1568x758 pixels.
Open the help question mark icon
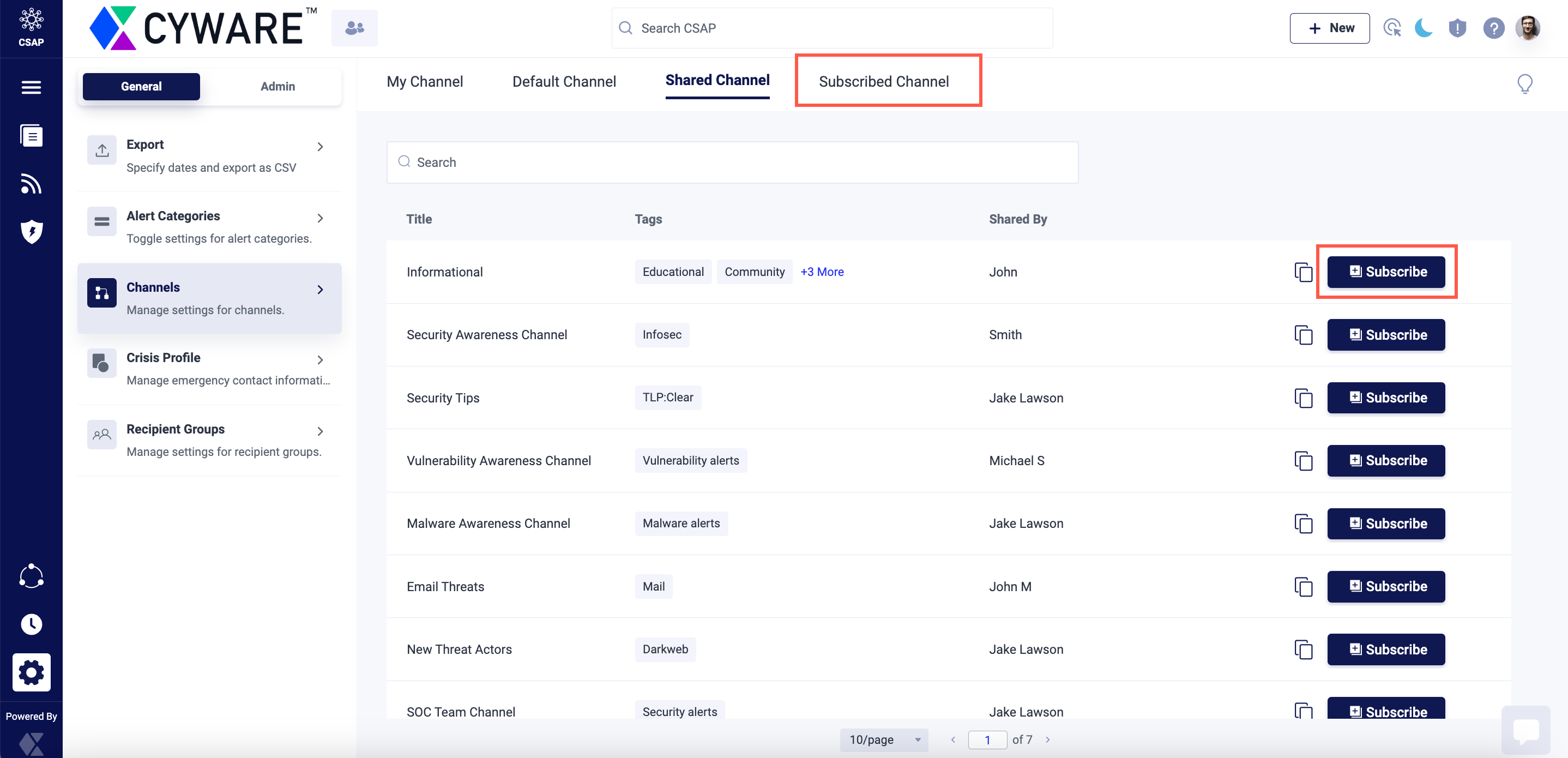pos(1493,28)
